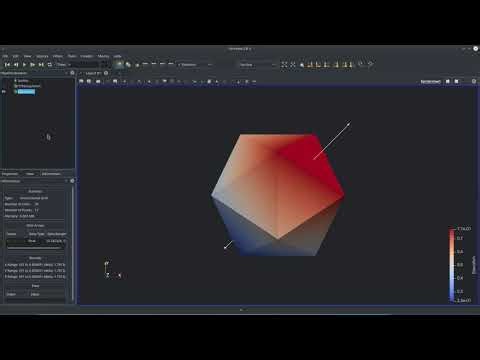The height and width of the screenshot is (360, 480).
Task: Split RenderView1 vertically
Action: pos(457,81)
